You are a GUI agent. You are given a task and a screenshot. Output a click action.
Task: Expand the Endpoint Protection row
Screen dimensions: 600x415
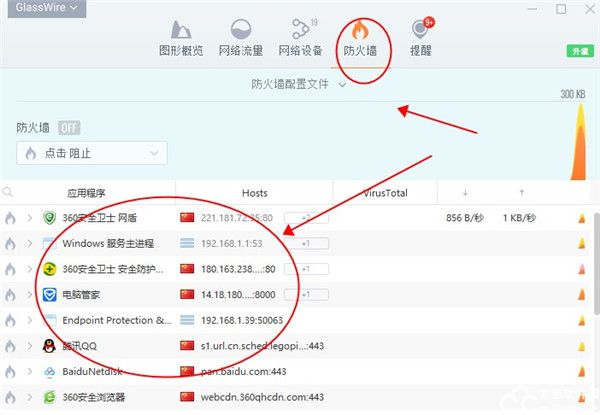coord(29,321)
